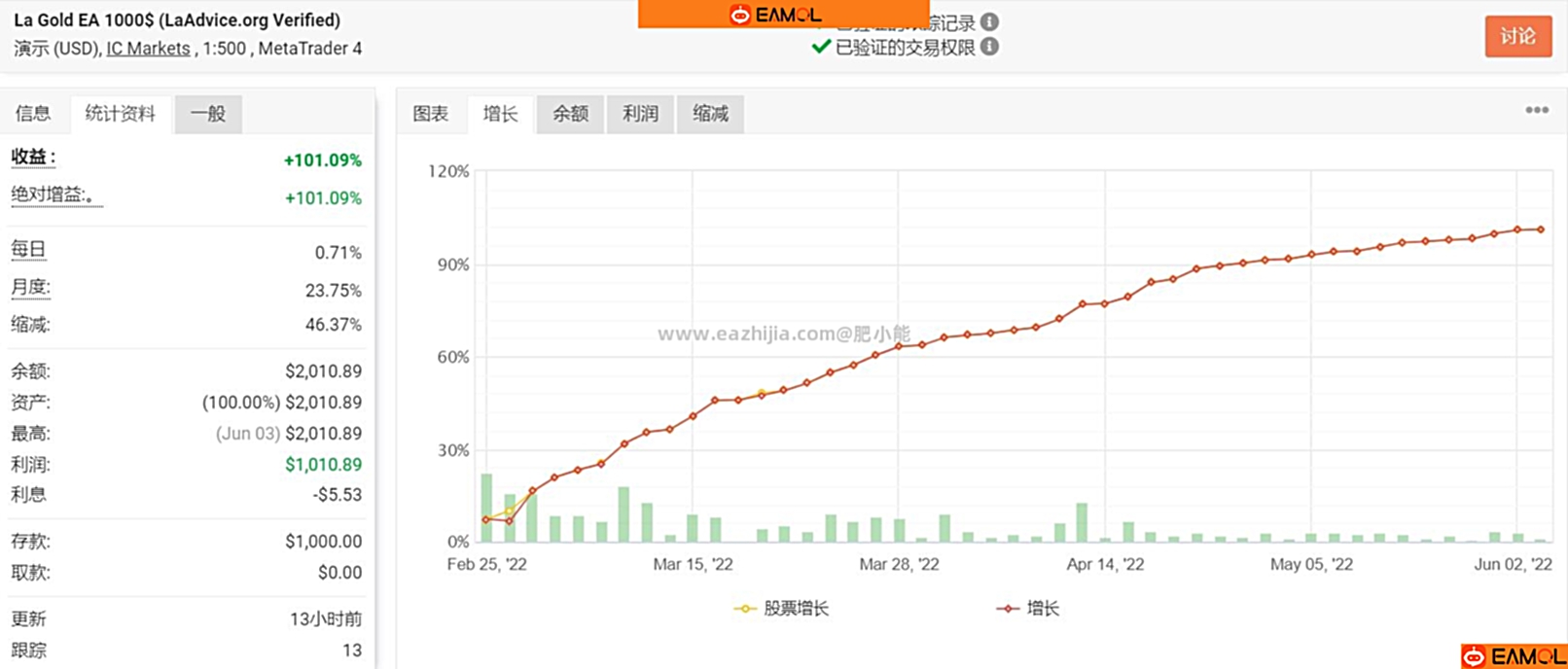The image size is (1568, 669).
Task: Select the 余额 chart tab
Action: coord(571,114)
